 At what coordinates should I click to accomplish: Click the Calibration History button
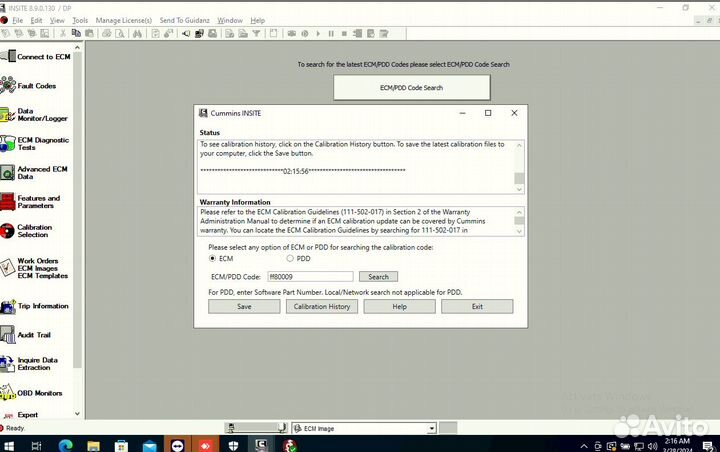coord(321,306)
